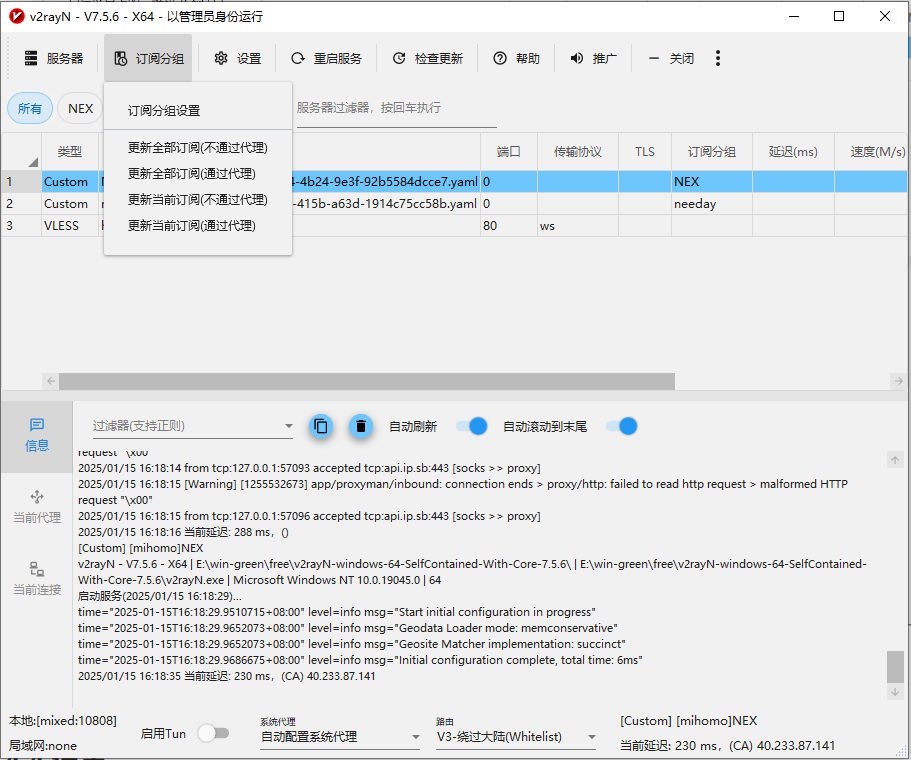The image size is (911, 760).
Task: Open 帮助 help icon in toolbar
Action: click(x=500, y=59)
